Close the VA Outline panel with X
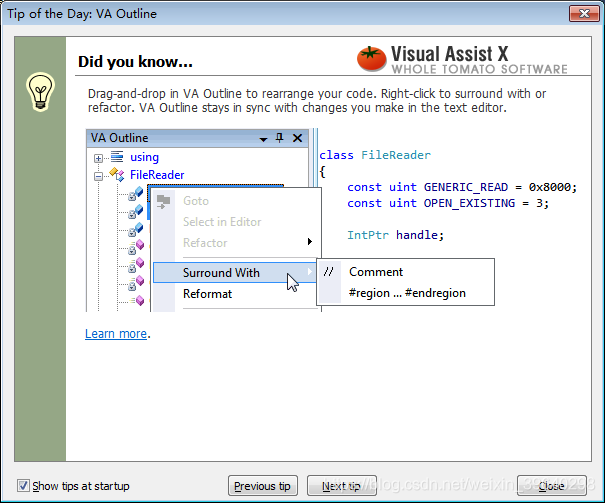This screenshot has width=605, height=503. click(x=297, y=138)
